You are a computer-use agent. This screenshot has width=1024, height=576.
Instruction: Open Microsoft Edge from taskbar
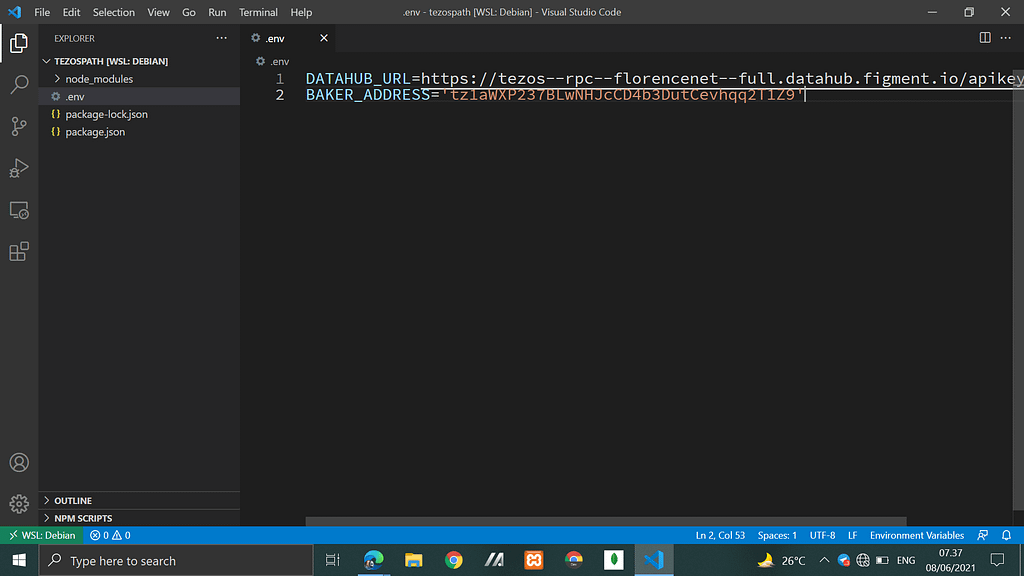point(374,560)
